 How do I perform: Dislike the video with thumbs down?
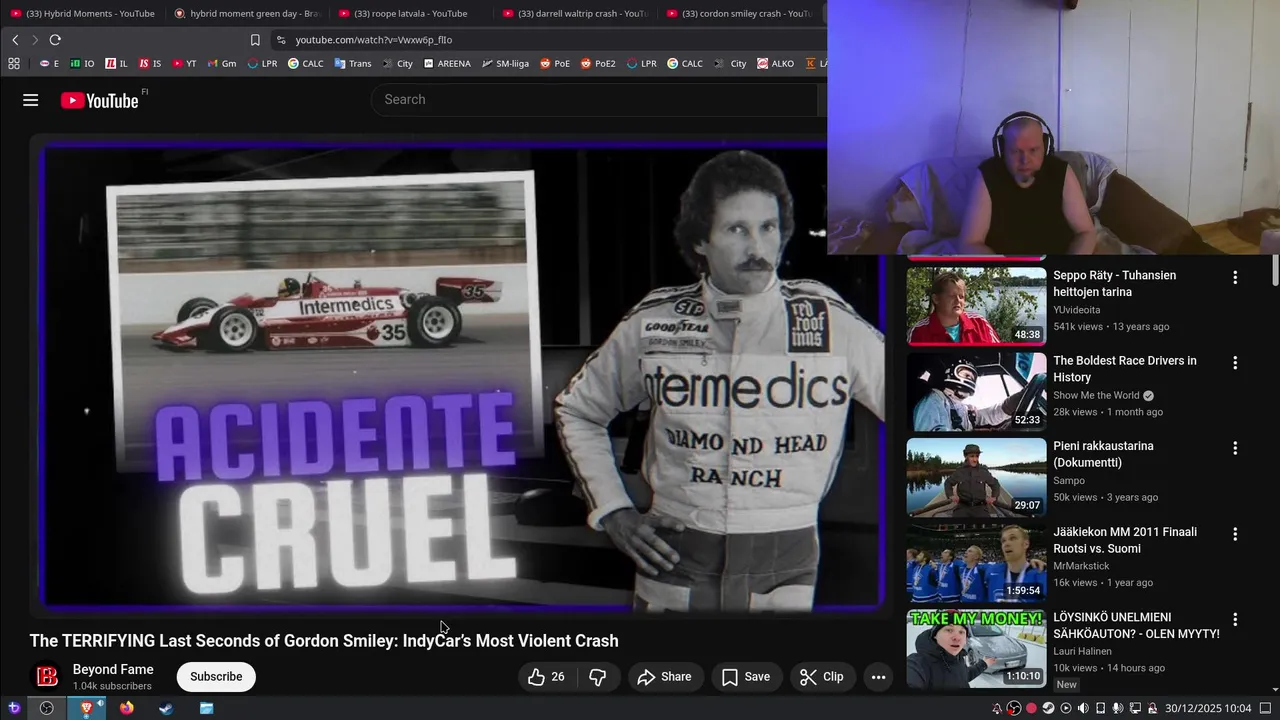pos(597,677)
